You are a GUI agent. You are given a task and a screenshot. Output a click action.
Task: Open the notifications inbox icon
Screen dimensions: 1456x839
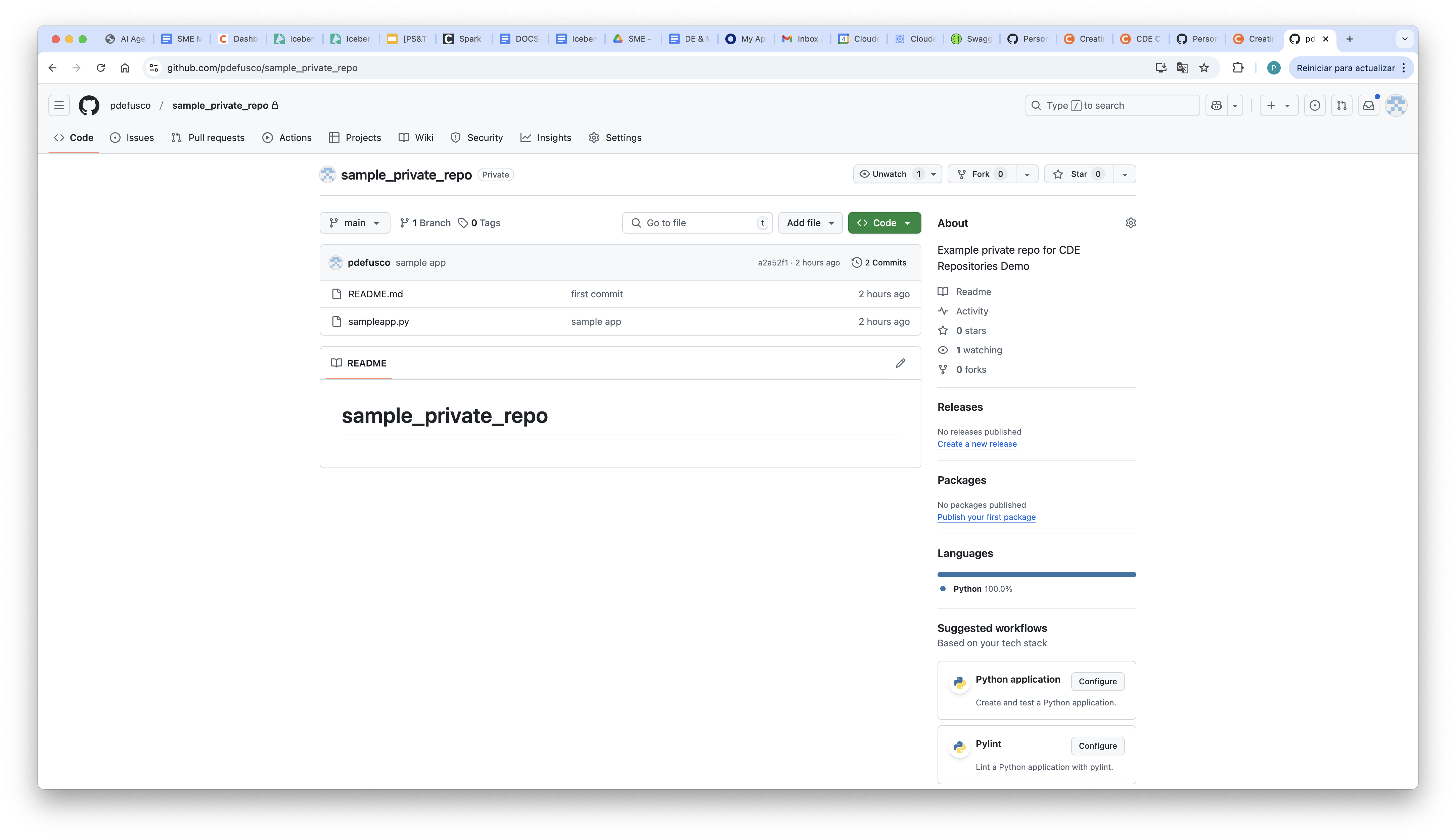tap(1368, 105)
